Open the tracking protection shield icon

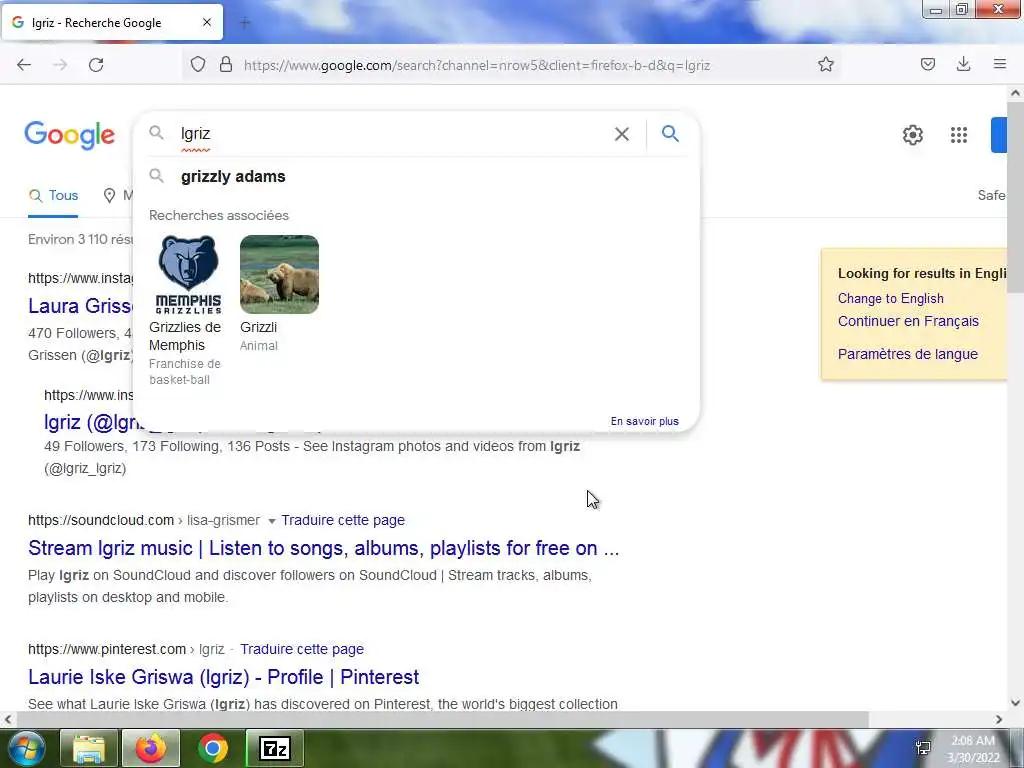click(x=198, y=65)
